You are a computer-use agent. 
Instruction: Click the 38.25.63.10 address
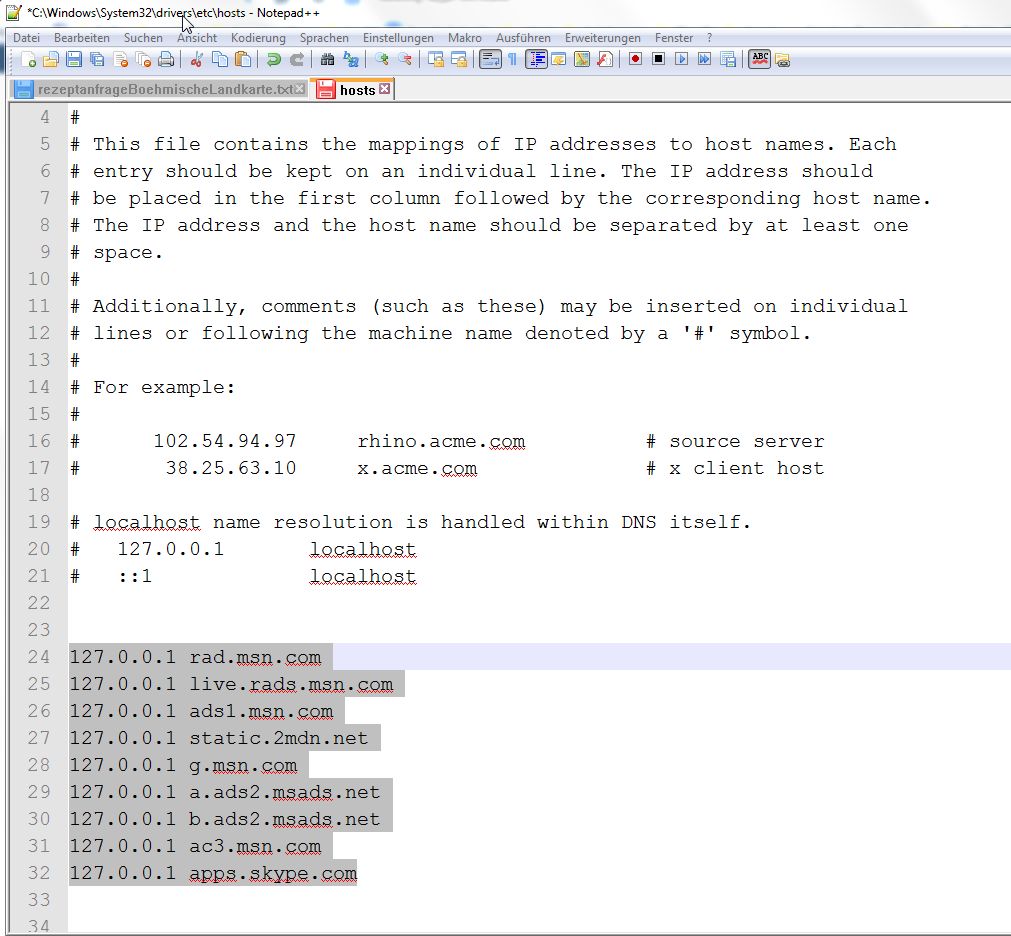[231, 468]
